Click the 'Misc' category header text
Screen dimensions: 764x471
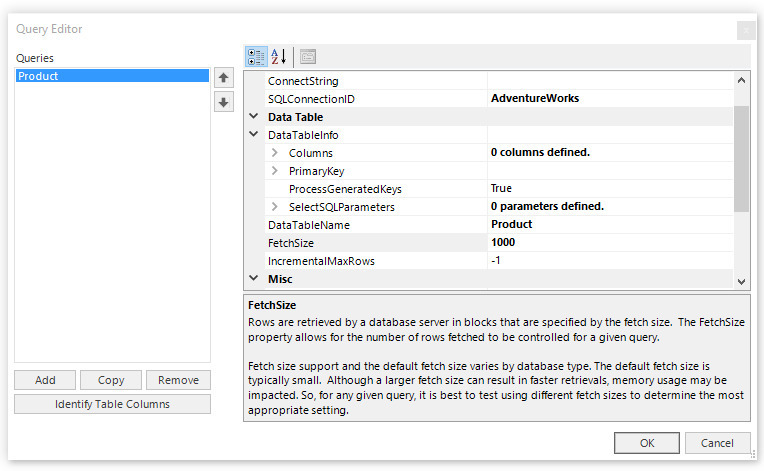pos(280,279)
